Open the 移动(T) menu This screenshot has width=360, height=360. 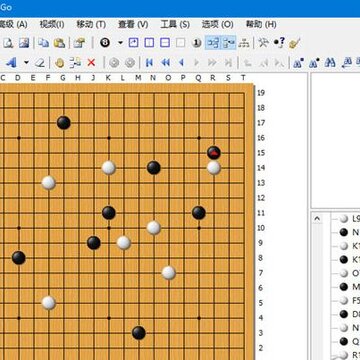point(91,24)
